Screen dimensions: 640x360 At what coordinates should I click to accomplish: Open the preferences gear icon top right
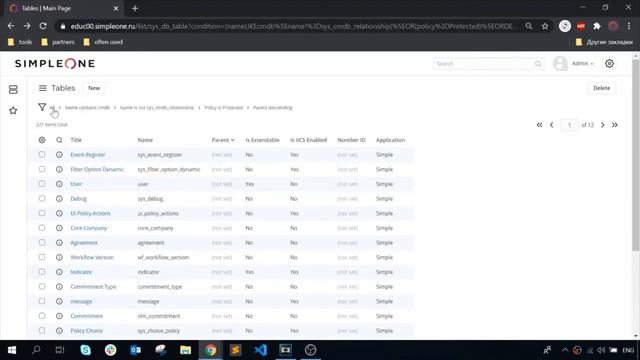[609, 64]
